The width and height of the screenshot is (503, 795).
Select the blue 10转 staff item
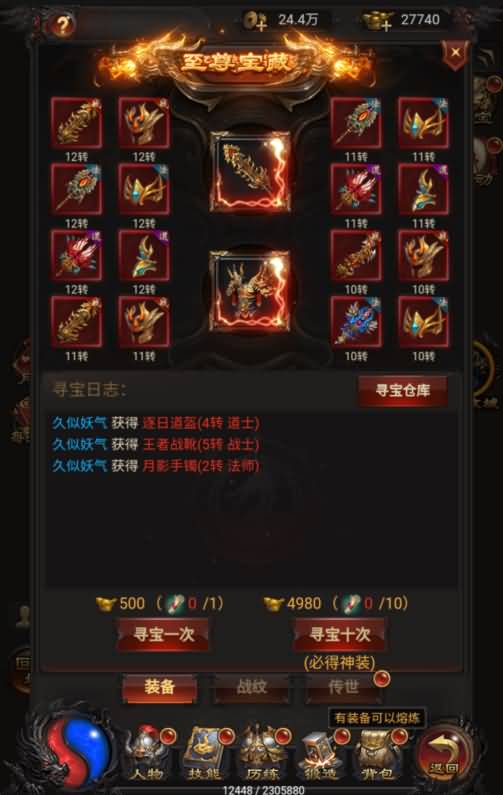point(356,323)
